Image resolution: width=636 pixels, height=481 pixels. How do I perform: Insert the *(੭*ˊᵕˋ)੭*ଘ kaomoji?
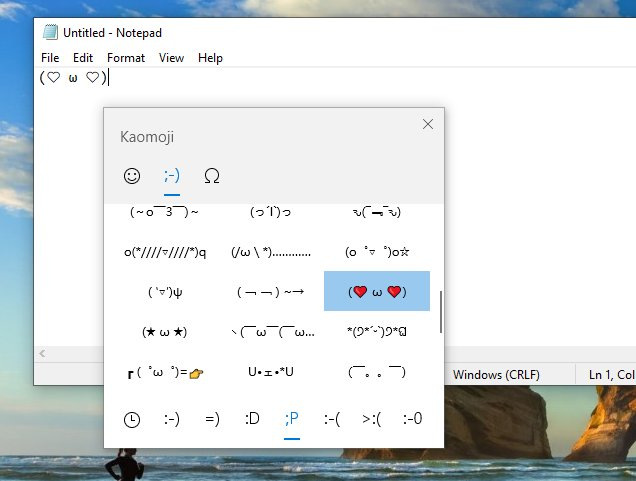pyautogui.click(x=377, y=332)
